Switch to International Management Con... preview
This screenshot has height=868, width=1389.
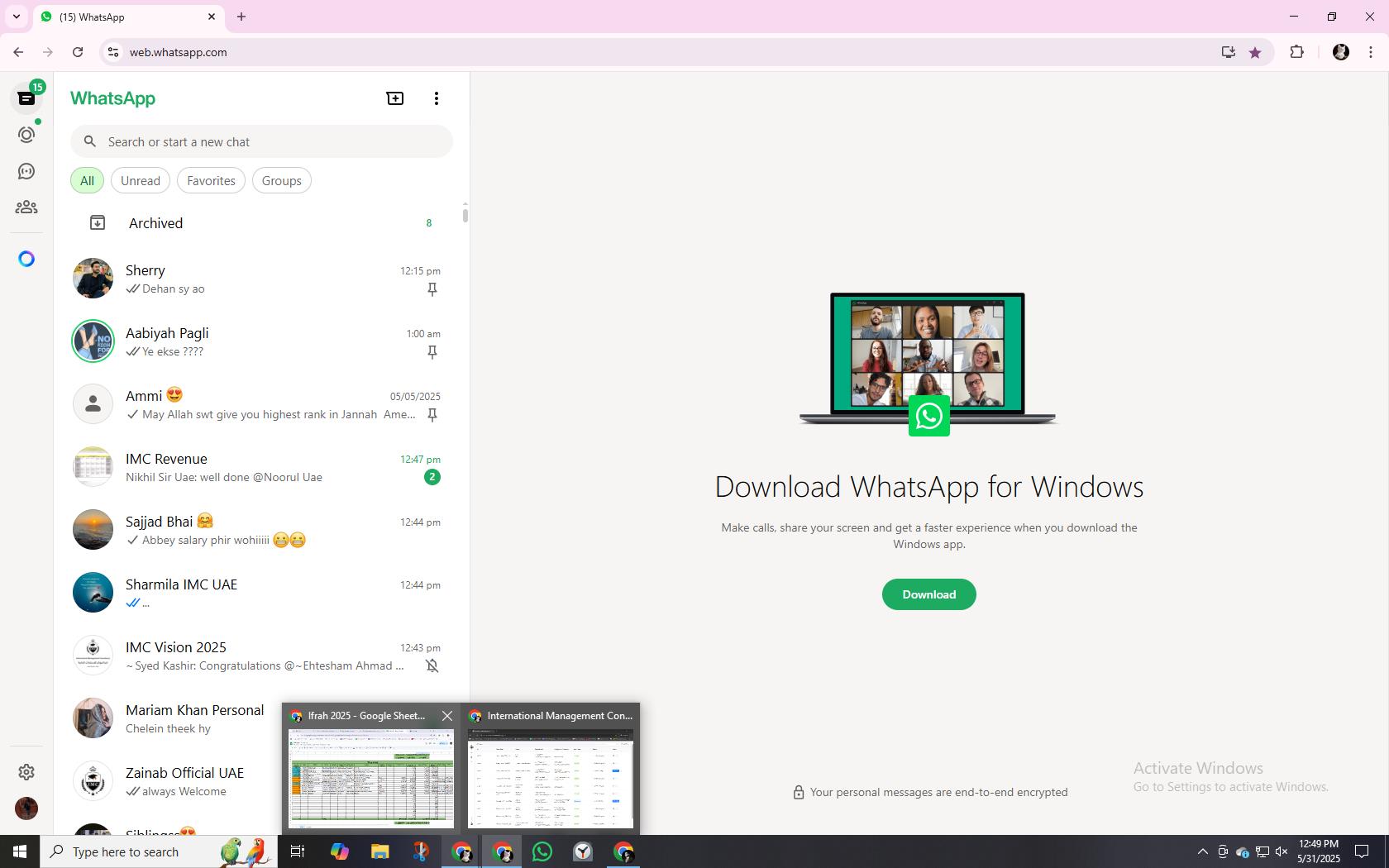pyautogui.click(x=551, y=779)
